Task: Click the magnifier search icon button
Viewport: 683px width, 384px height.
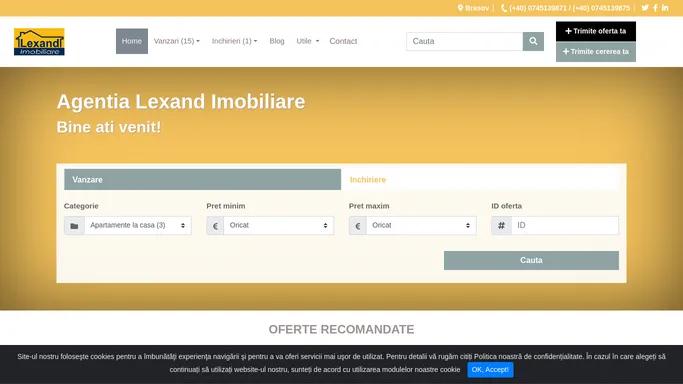Action: coord(533,41)
